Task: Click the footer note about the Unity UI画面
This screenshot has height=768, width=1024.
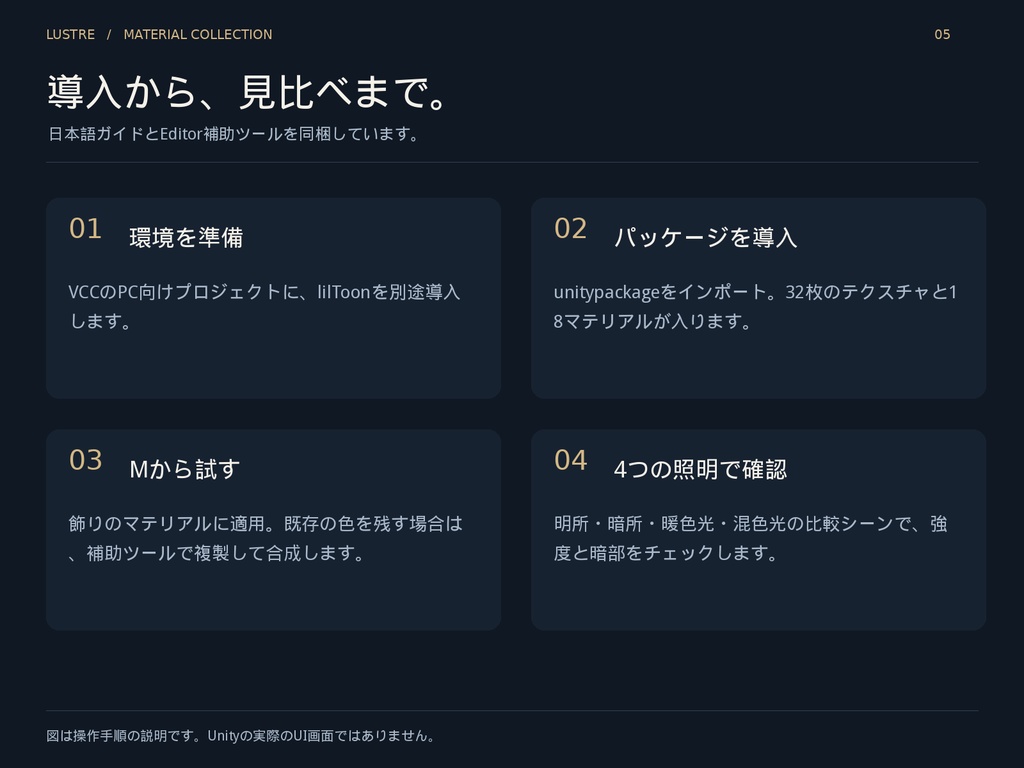Action: click(240, 735)
